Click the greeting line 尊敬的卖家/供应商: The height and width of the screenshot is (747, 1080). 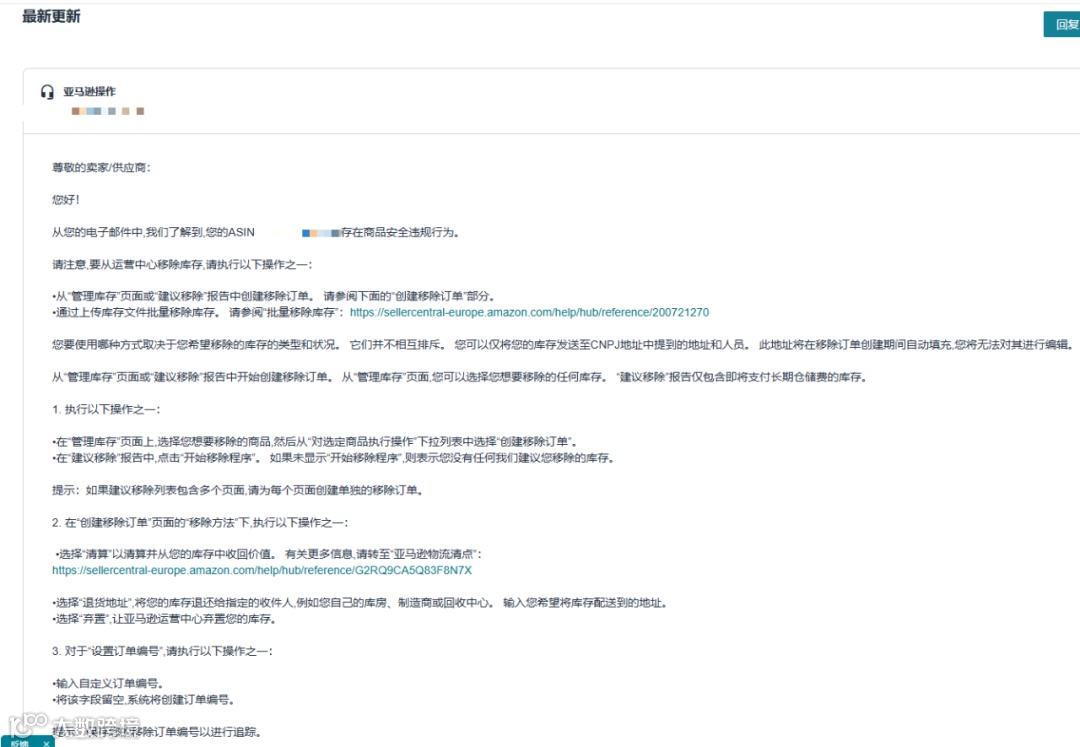[x=101, y=167]
